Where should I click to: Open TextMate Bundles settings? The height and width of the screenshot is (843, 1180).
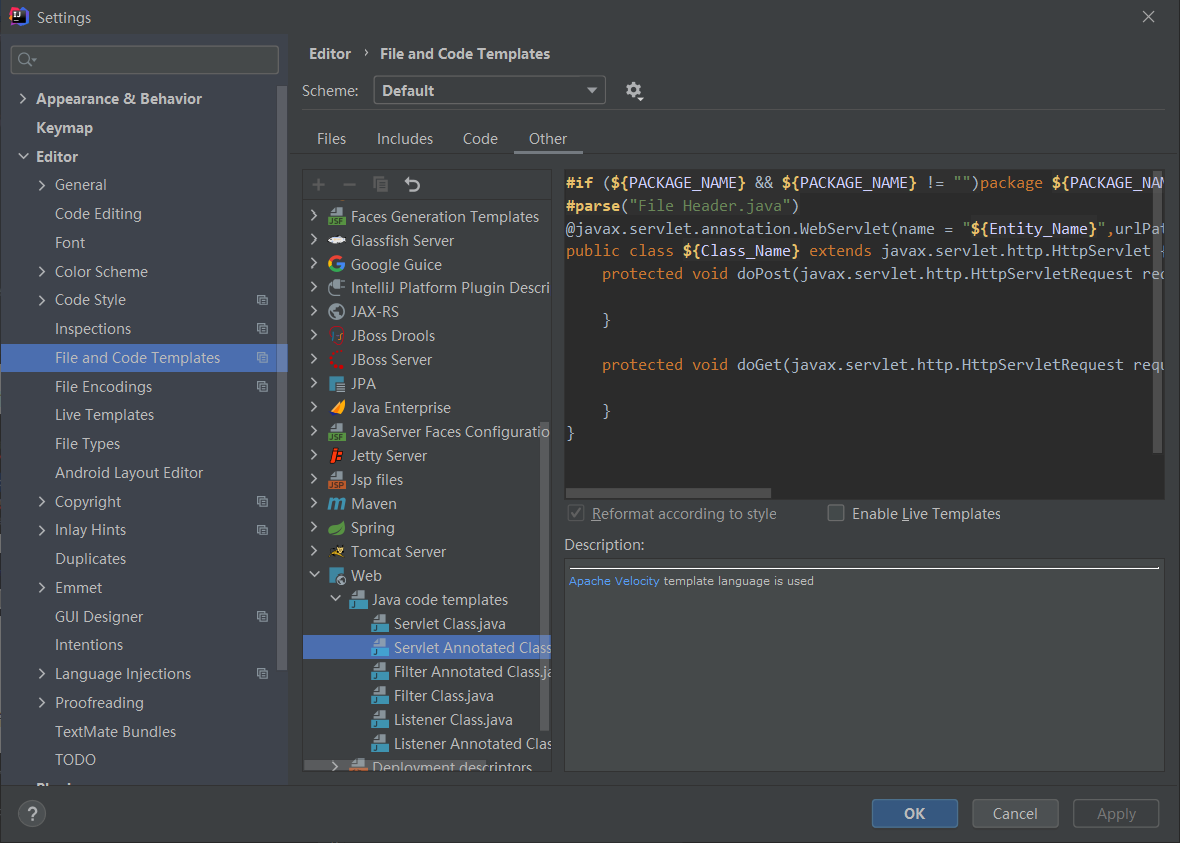[x=115, y=732]
